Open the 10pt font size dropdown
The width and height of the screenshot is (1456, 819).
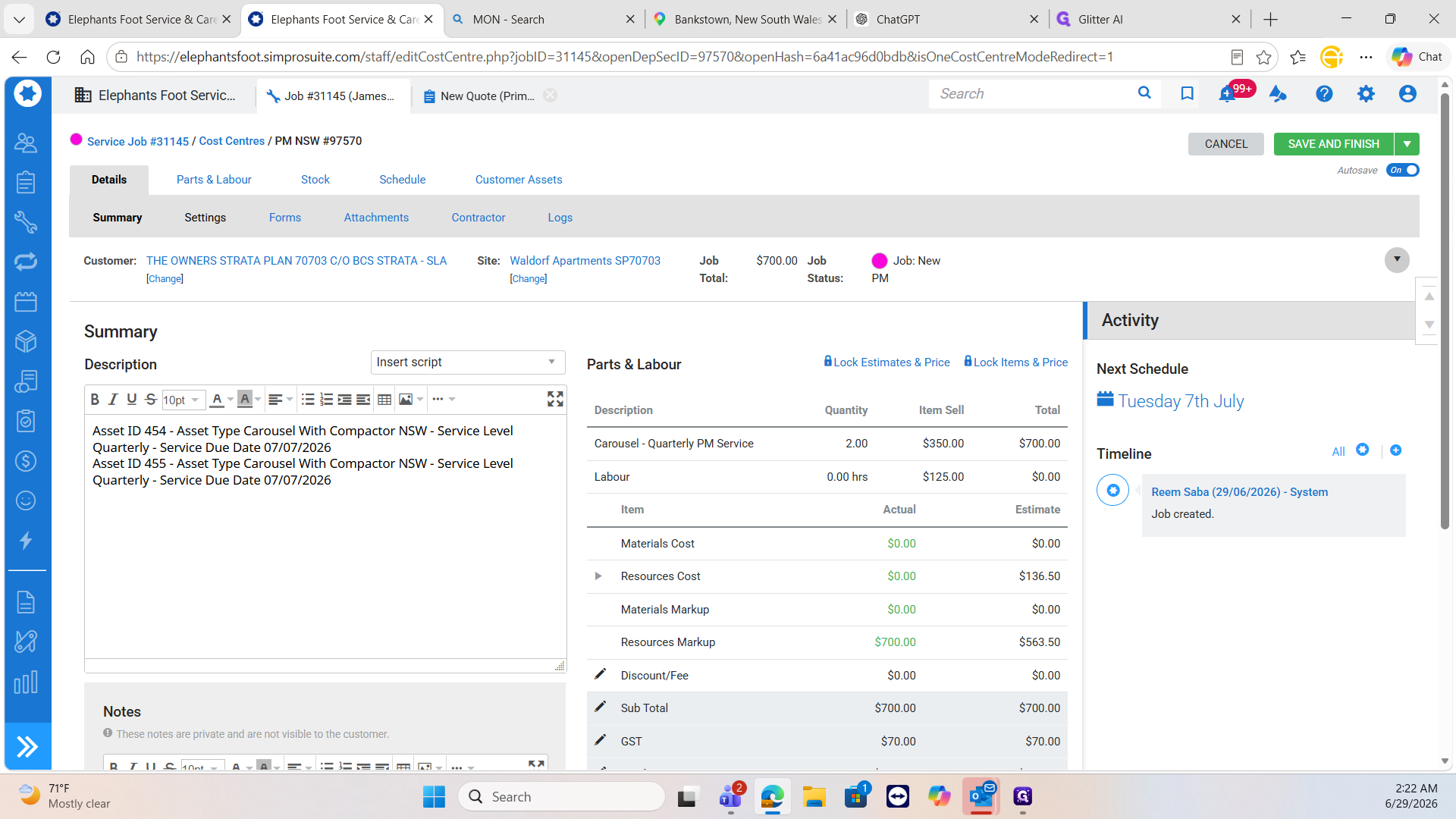(x=184, y=400)
